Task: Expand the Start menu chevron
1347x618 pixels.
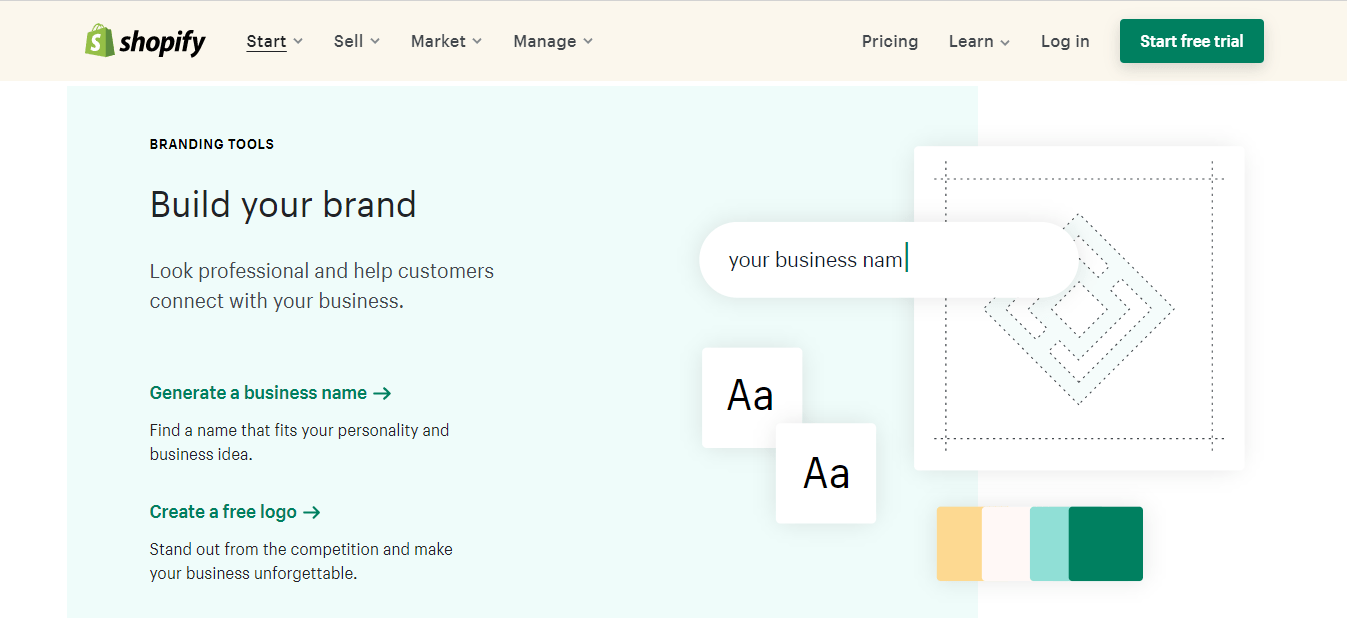Action: pyautogui.click(x=298, y=42)
